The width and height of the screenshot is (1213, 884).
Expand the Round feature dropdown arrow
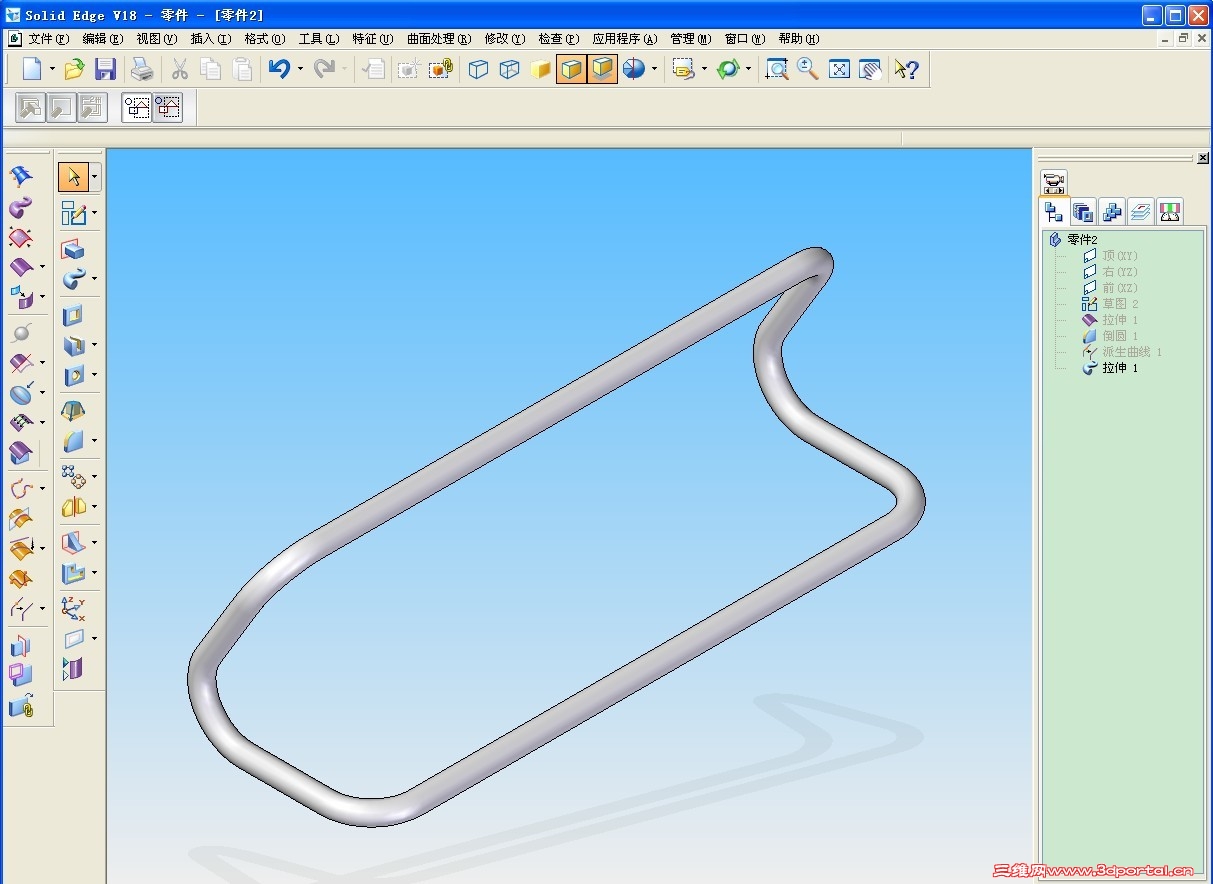click(x=95, y=441)
